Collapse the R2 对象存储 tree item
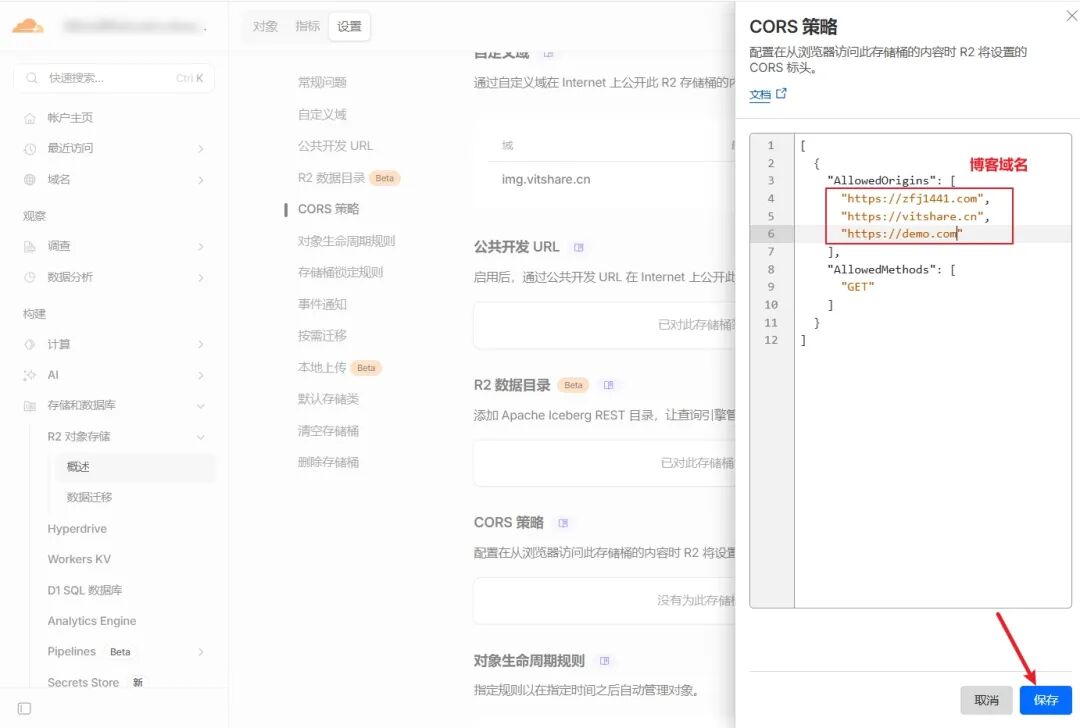Screen dimensions: 1080x728 [200, 437]
